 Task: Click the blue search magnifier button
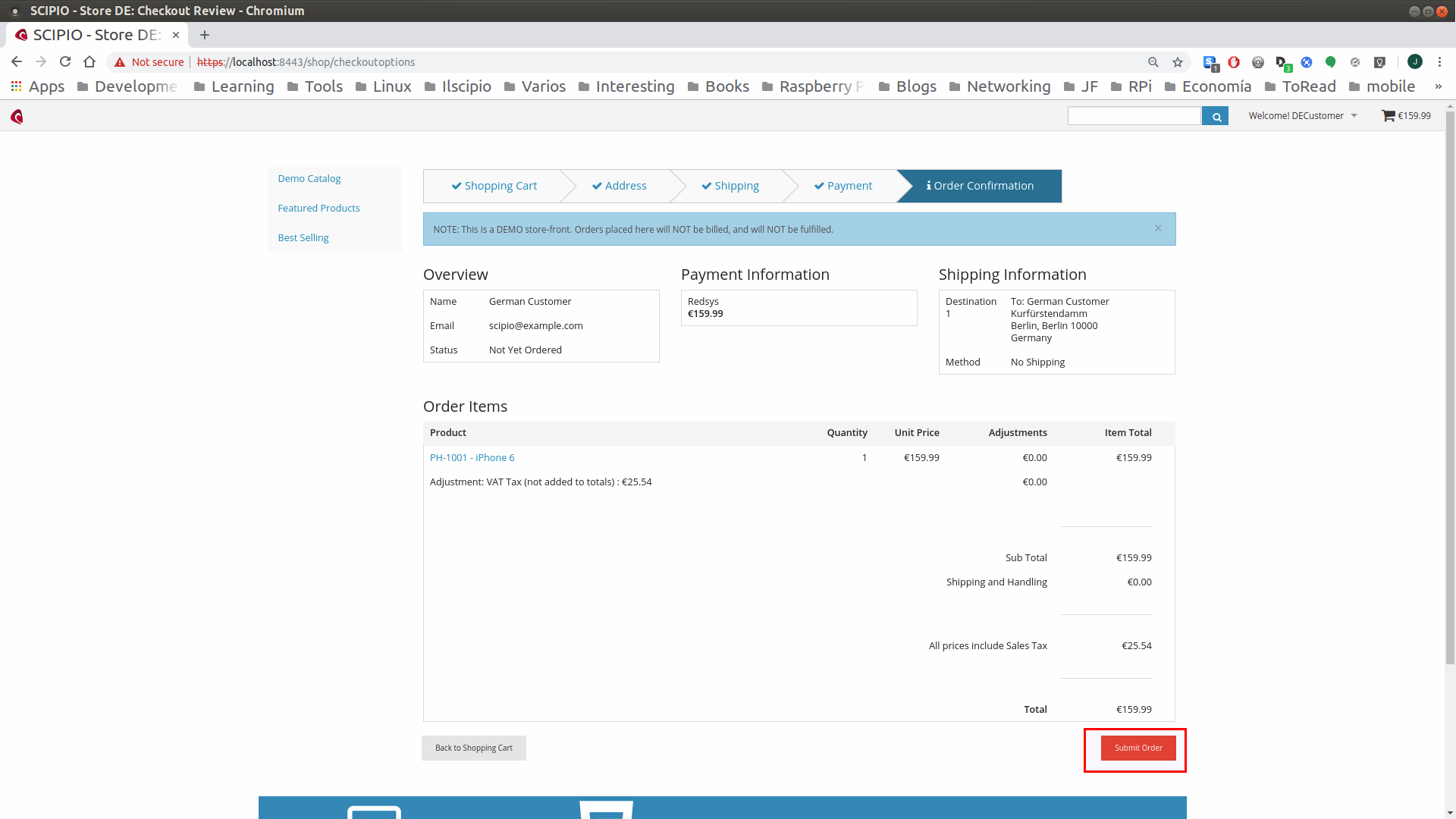coord(1215,116)
